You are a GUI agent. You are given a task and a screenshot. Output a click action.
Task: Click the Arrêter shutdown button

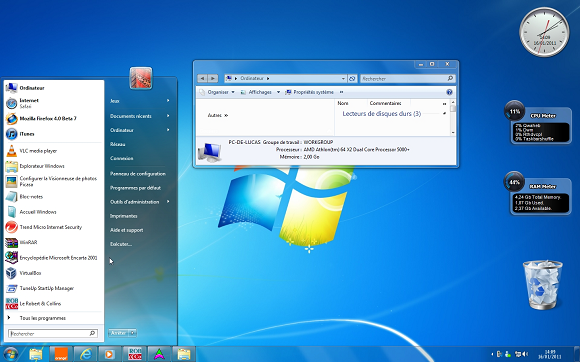pyautogui.click(x=119, y=333)
